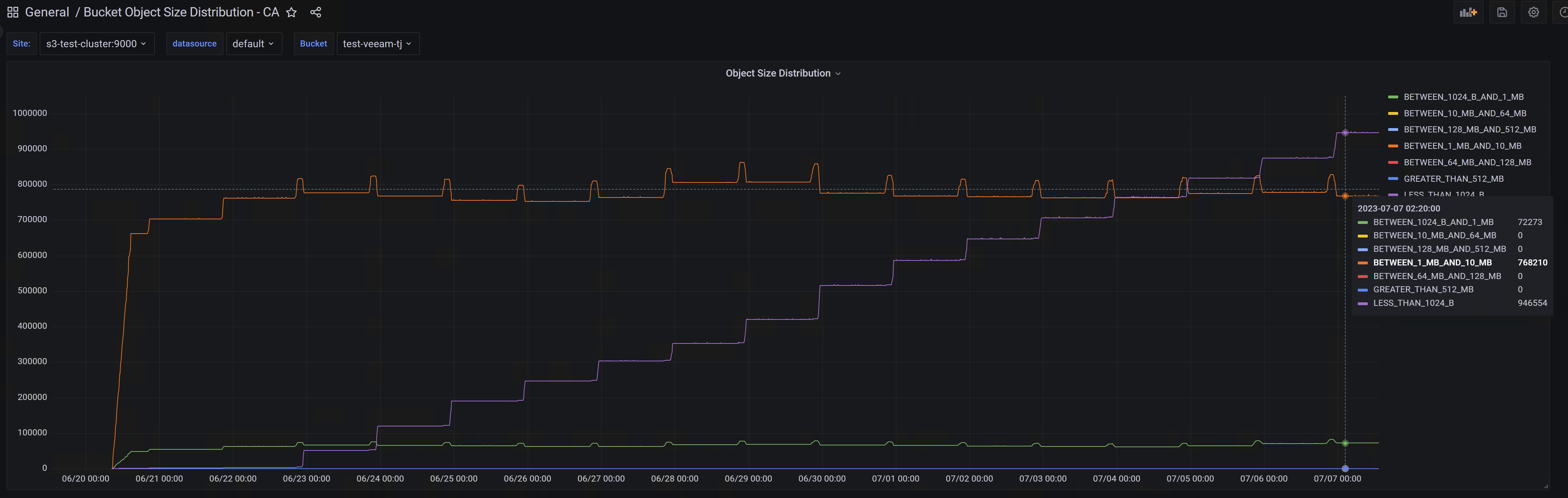Star this dashboard as favorite
Image resolution: width=1568 pixels, height=498 pixels.
292,12
